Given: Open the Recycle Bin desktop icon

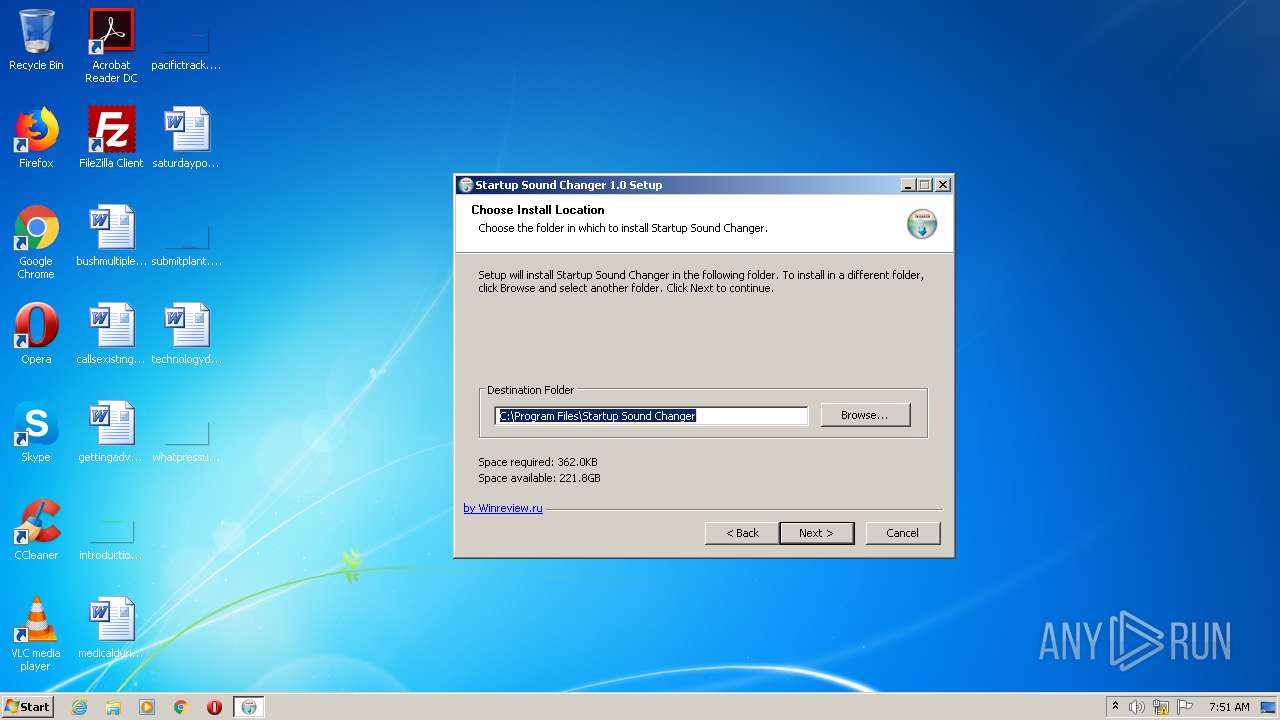Looking at the screenshot, I should click(x=36, y=40).
